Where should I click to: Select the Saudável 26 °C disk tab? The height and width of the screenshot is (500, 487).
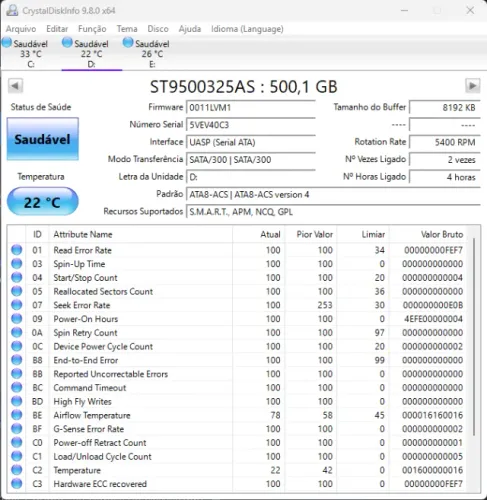click(x=152, y=53)
